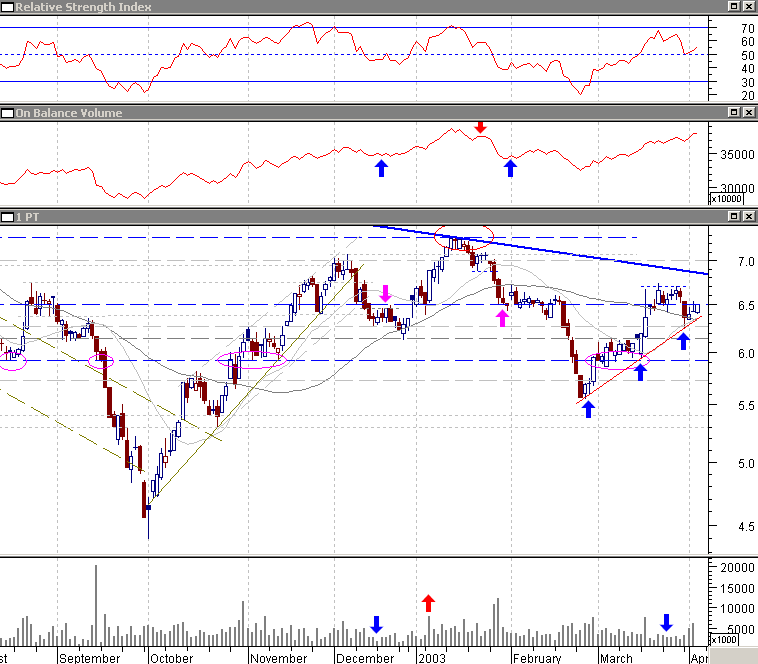This screenshot has width=758, height=664.
Task: Close the 1 PT price panel
Action: click(x=749, y=216)
